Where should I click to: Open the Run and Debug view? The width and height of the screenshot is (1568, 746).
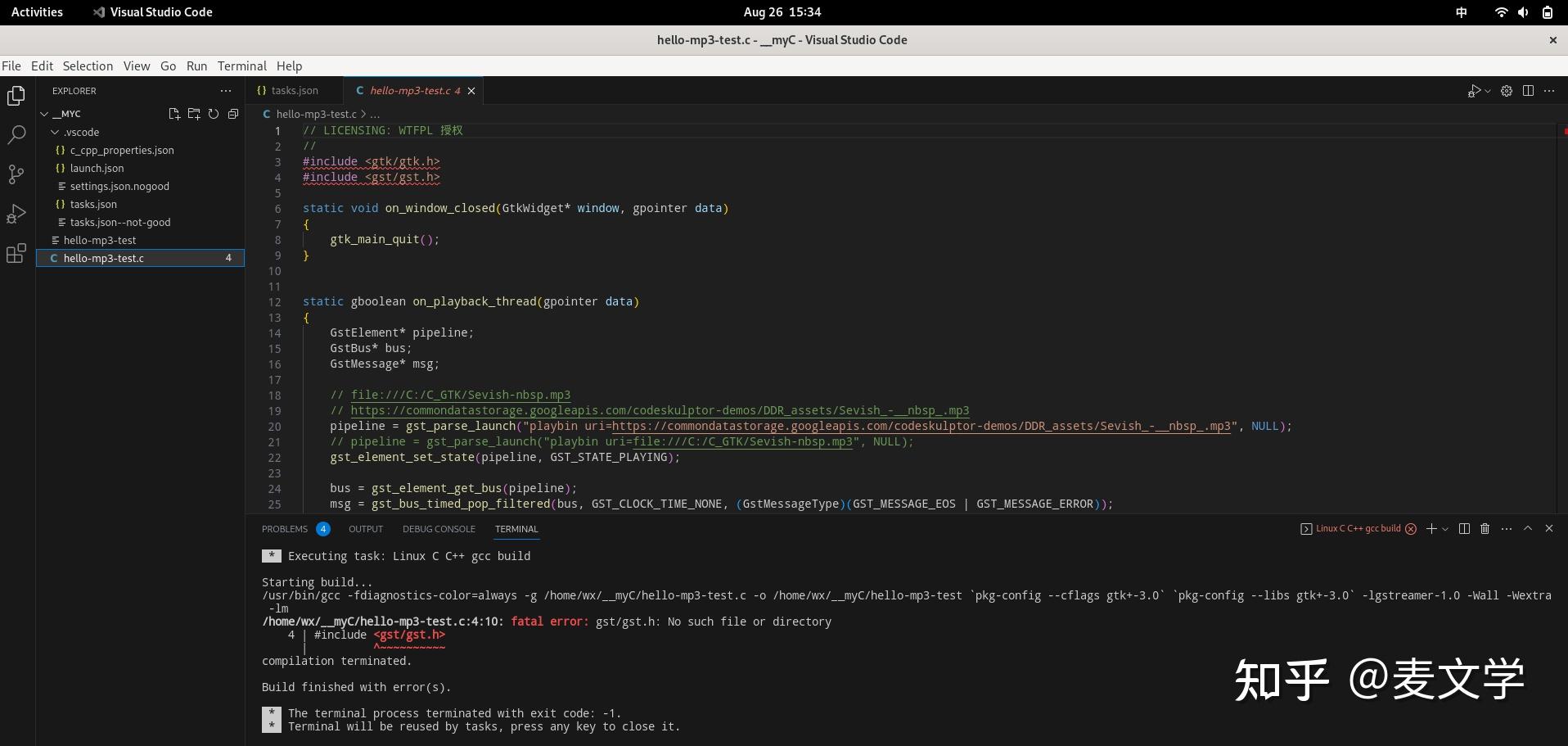point(16,213)
